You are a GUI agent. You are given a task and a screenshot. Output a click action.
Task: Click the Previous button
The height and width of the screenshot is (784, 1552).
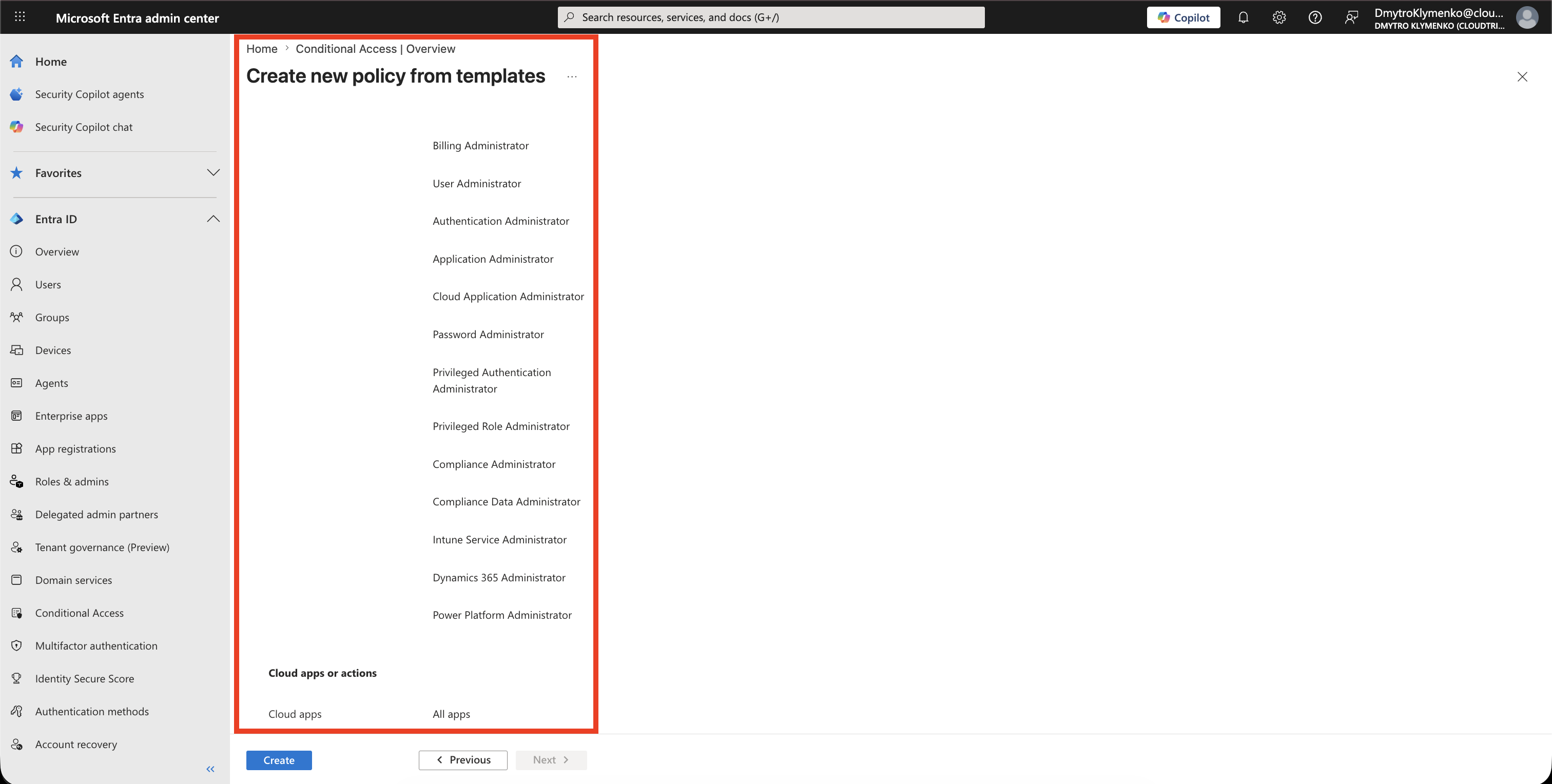(x=463, y=760)
